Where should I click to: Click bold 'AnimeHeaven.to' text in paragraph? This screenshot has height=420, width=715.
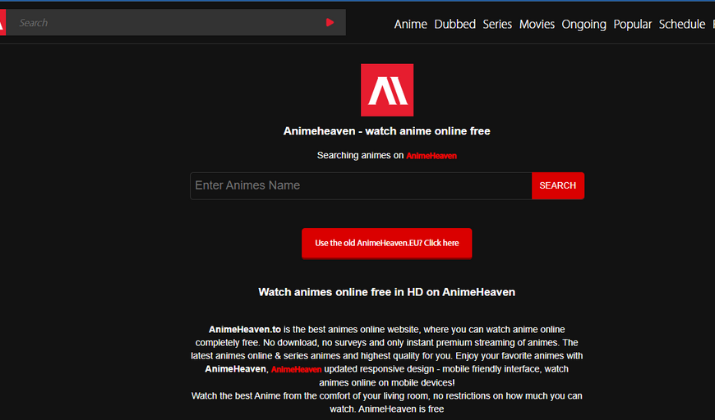point(245,329)
